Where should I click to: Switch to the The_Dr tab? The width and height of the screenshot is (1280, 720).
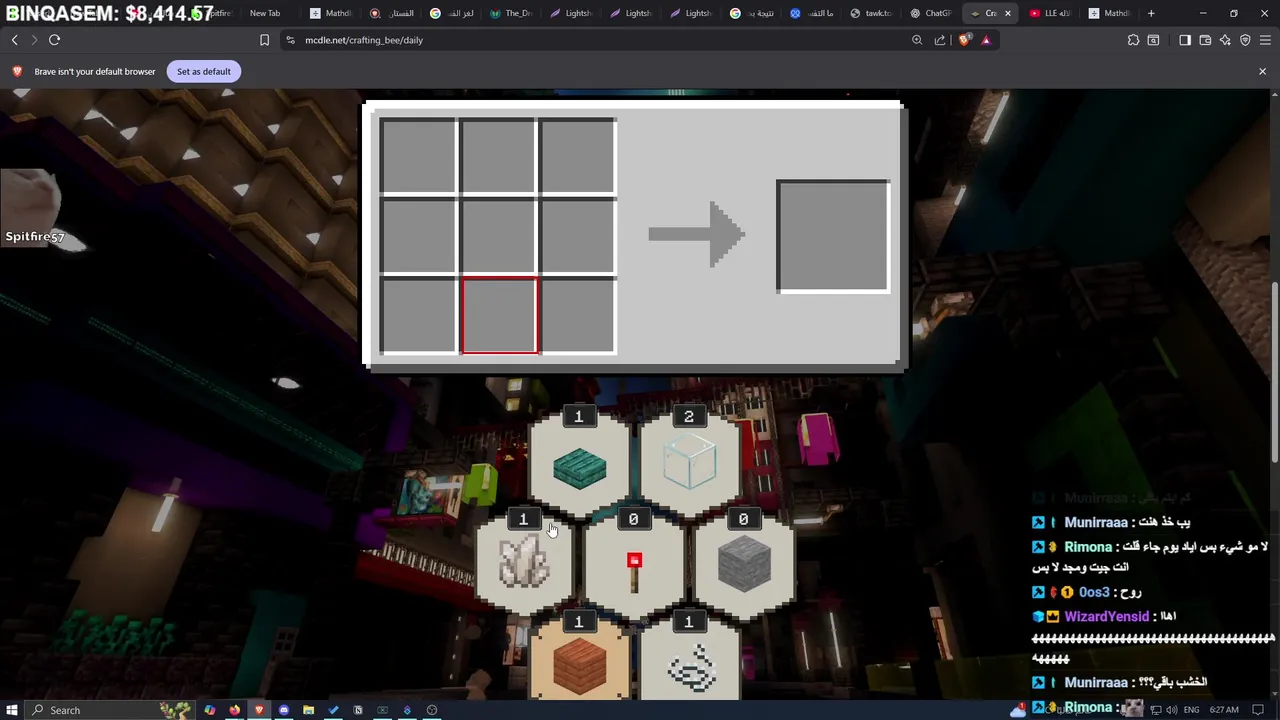click(510, 13)
